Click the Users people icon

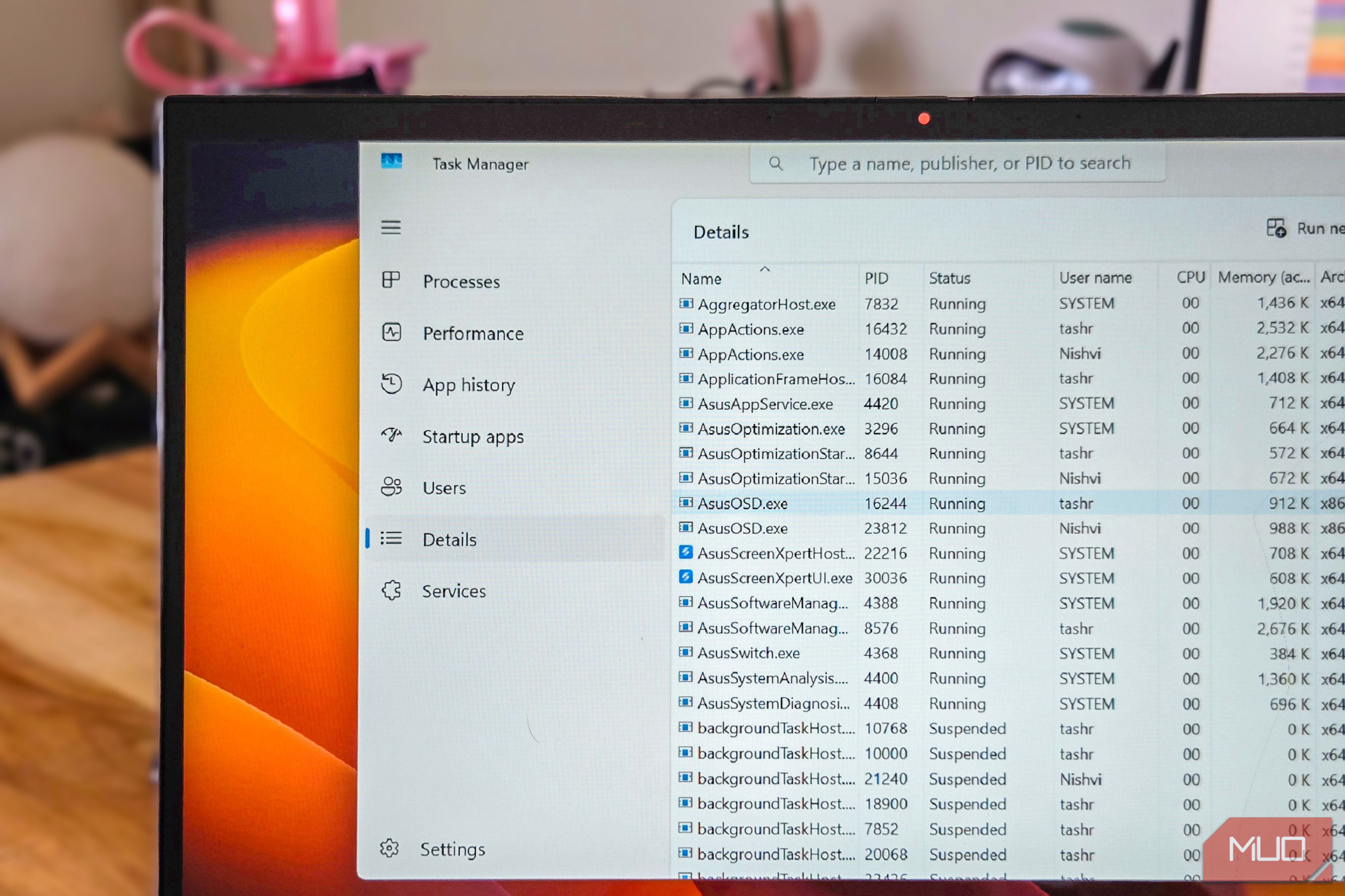pyautogui.click(x=391, y=487)
